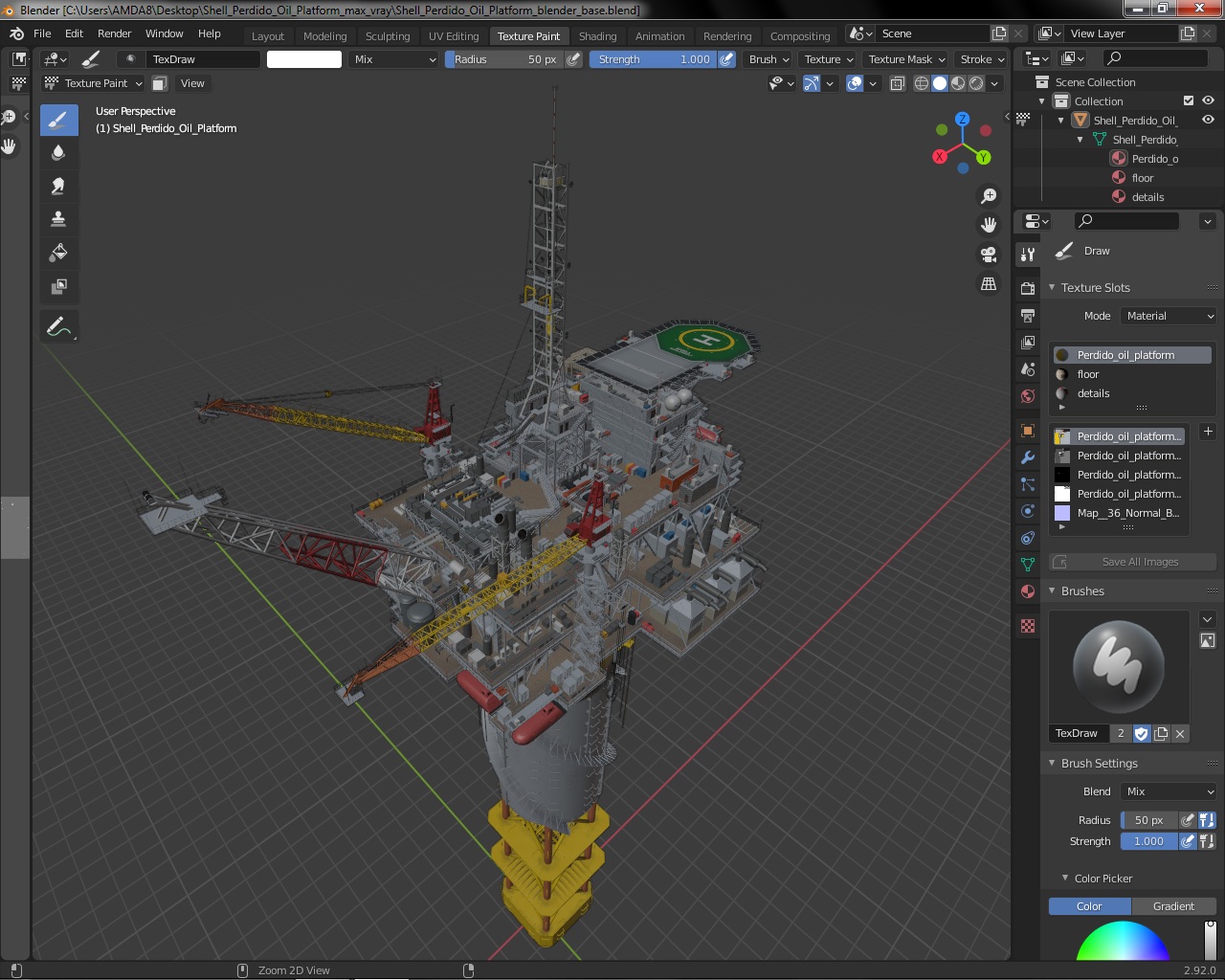Toggle radius pen pressure in header
Viewport: 1225px width, 980px height.
pos(573,59)
